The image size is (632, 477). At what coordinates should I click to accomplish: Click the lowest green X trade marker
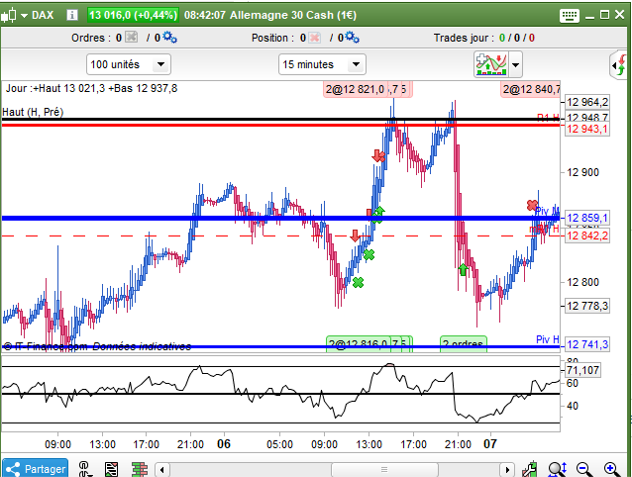pyautogui.click(x=358, y=282)
